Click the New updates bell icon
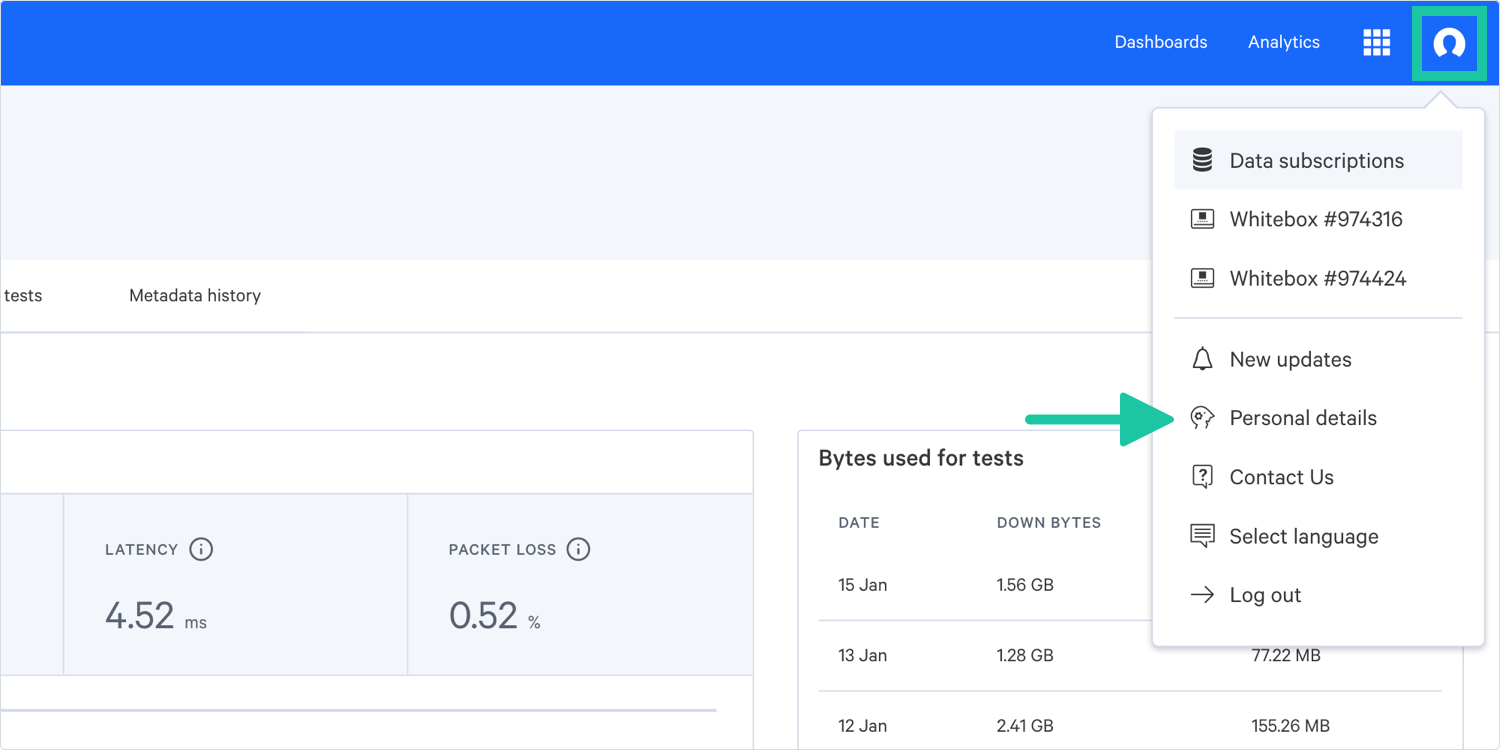This screenshot has height=750, width=1500. pos(1202,359)
